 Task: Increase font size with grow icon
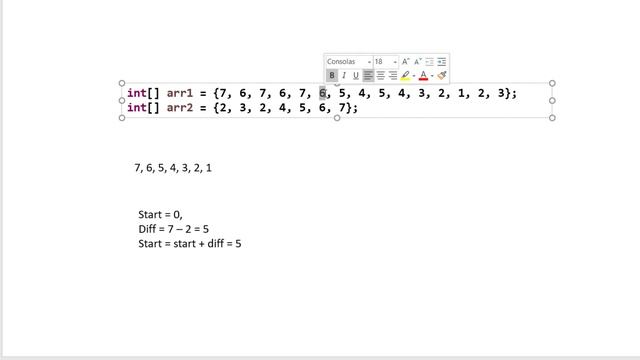pyautogui.click(x=405, y=62)
